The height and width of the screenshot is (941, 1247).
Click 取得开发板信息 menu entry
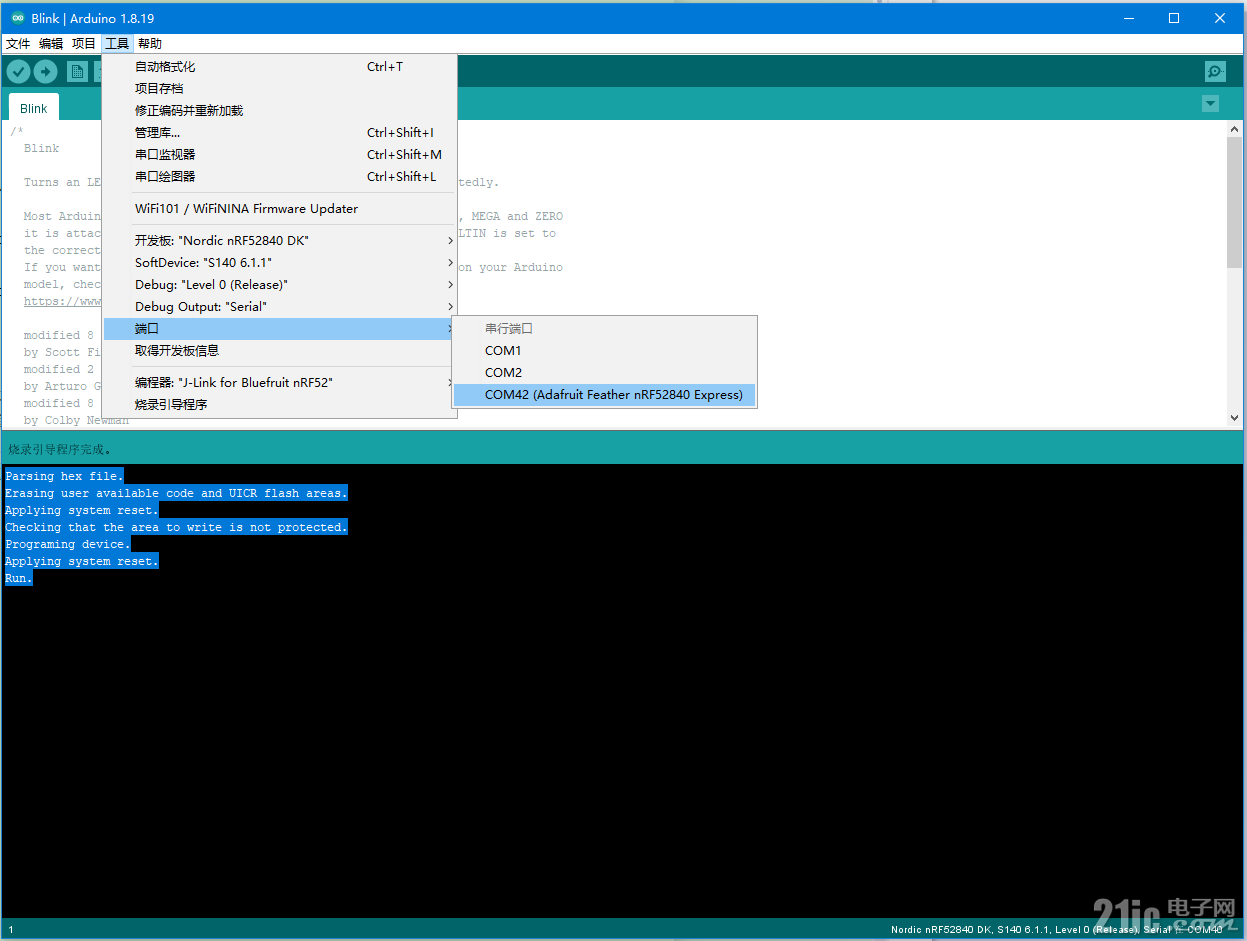click(280, 351)
